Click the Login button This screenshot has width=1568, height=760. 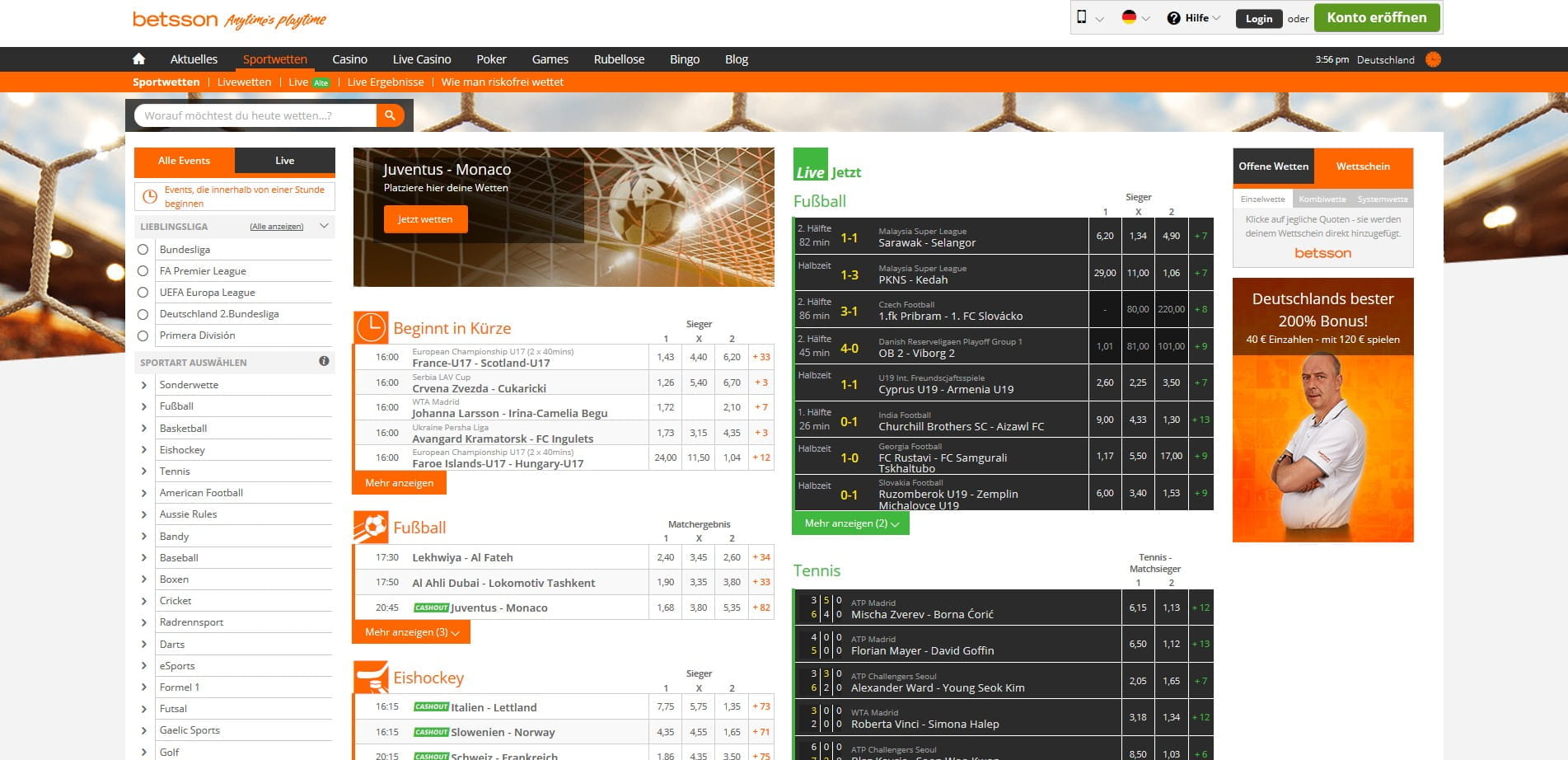click(1258, 18)
